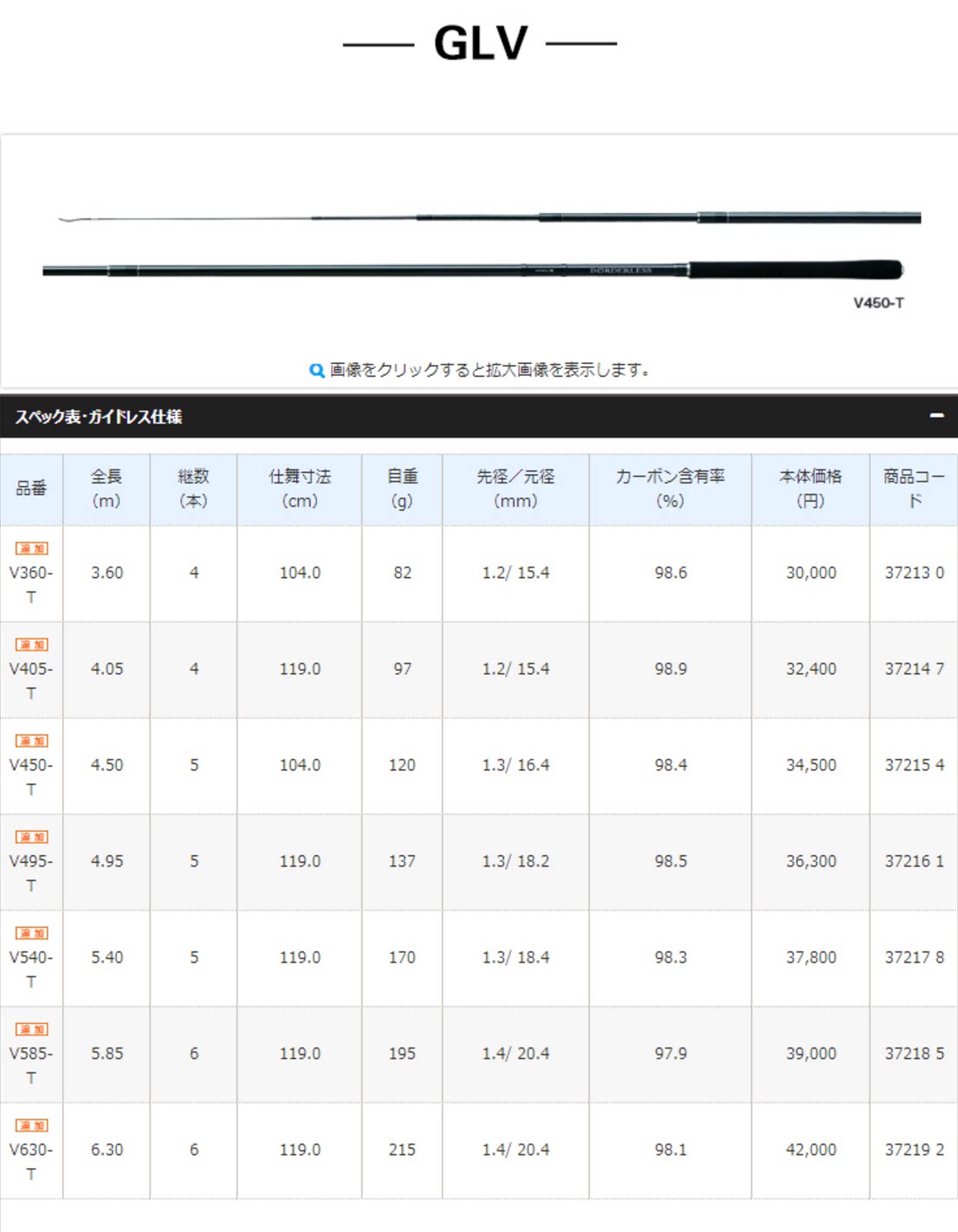Click the length value 3.60
Screen dimensions: 958x1232
pos(107,573)
